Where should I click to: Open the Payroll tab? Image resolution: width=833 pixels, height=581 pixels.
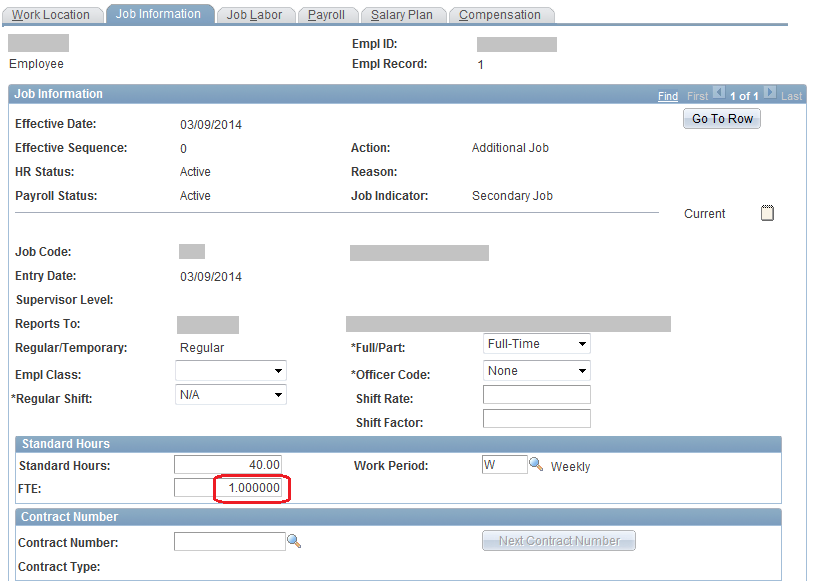coord(326,15)
